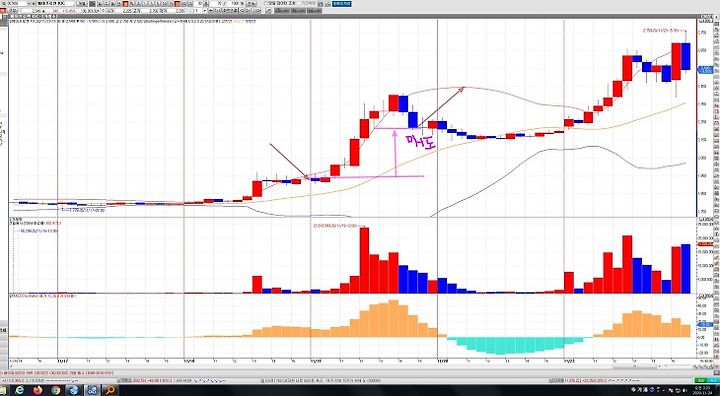Viewport: 720px width, 396px height.
Task: Click the red volume value label on volume axis
Action: pos(705,244)
